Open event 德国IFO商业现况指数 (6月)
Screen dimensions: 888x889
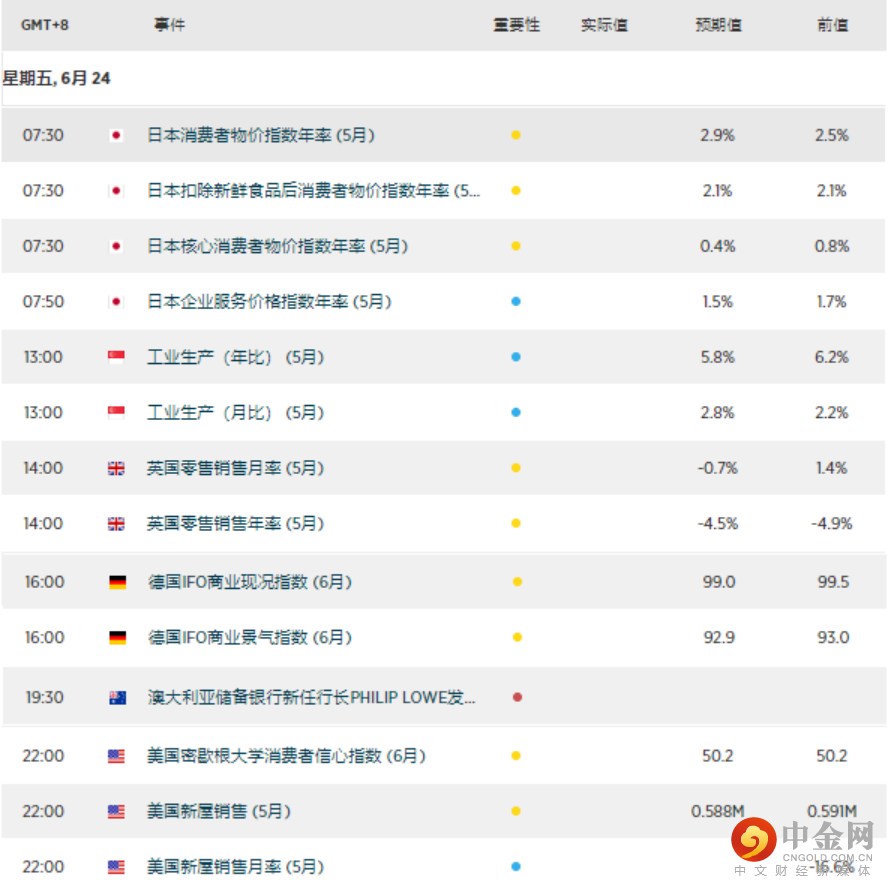(250, 582)
